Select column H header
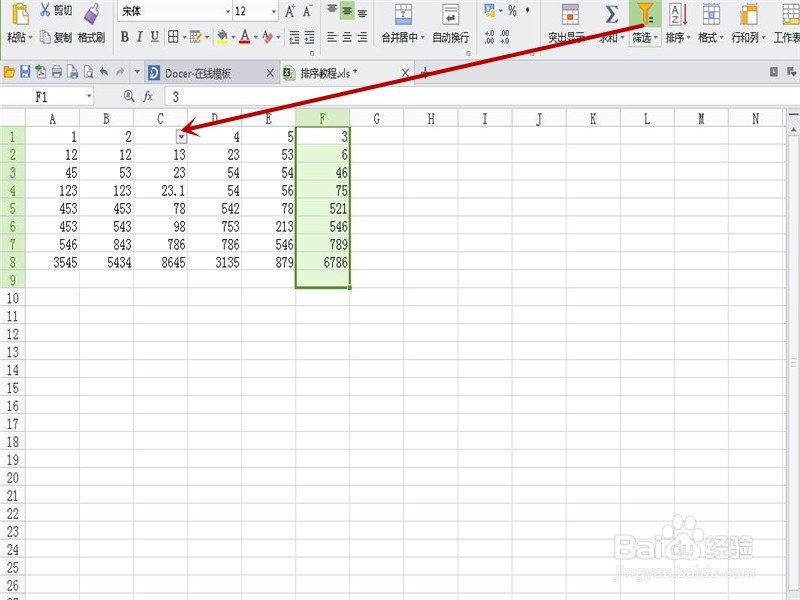 click(x=431, y=119)
